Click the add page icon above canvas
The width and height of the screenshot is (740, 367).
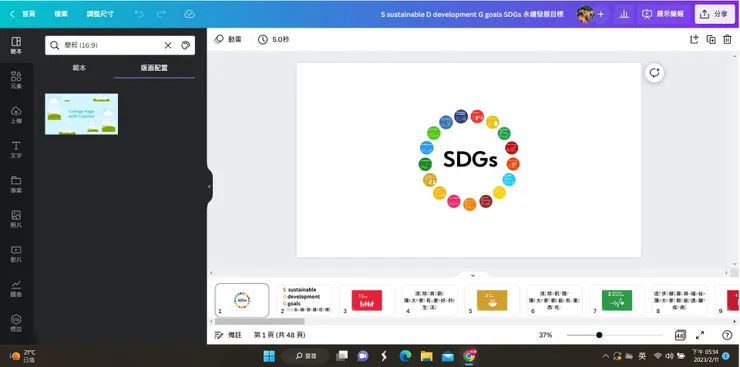coord(694,40)
